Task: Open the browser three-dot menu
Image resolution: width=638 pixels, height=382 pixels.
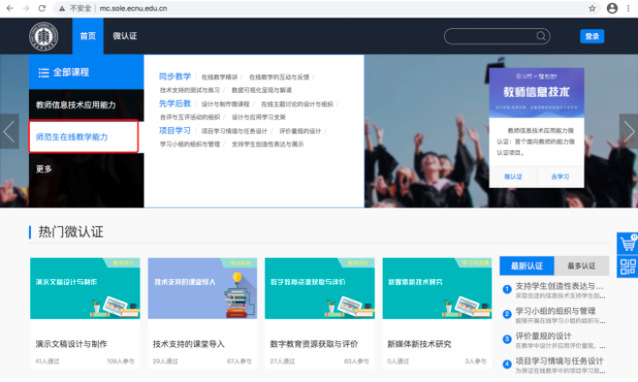Action: (629, 8)
